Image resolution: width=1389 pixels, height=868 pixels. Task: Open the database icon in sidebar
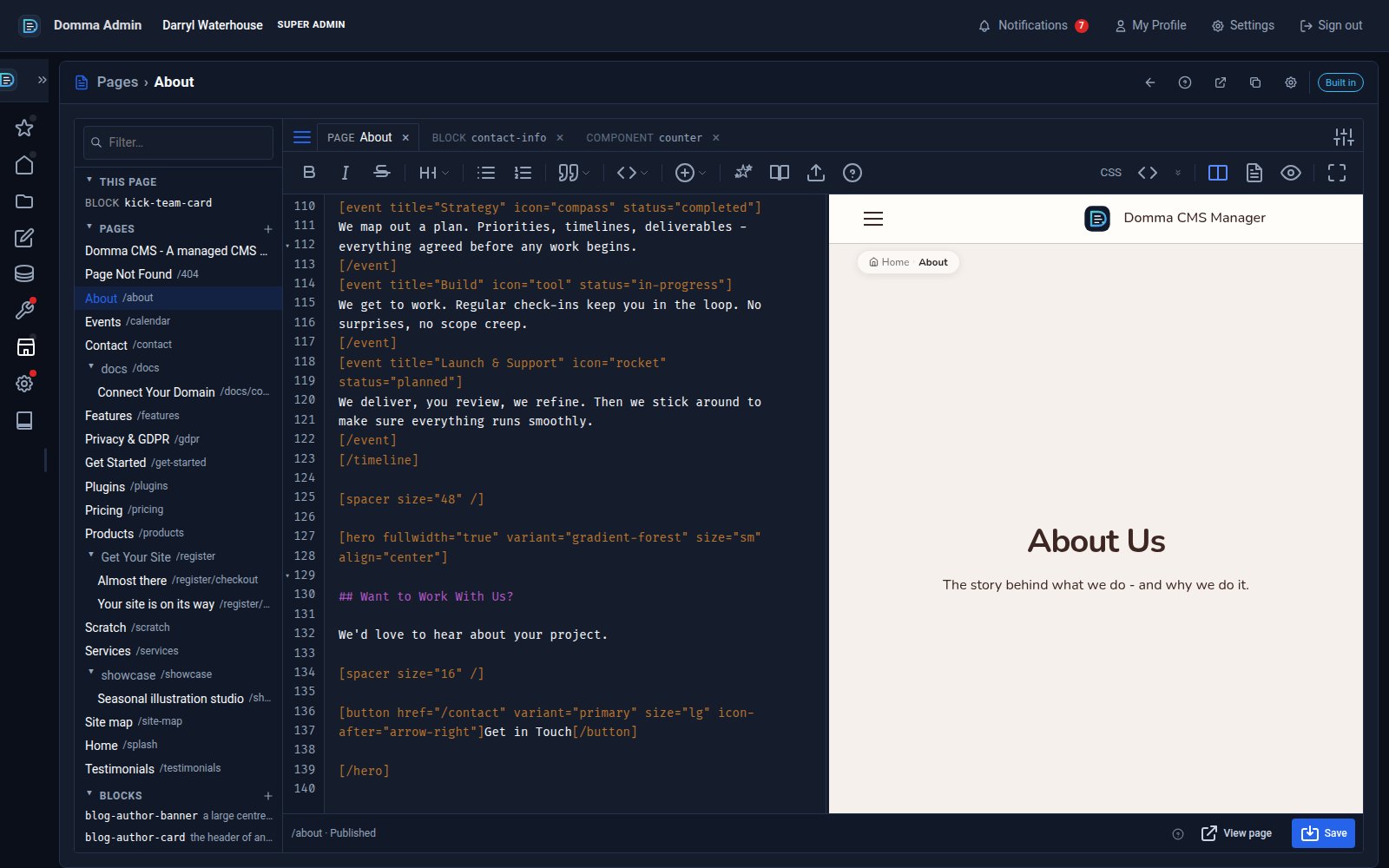24,273
